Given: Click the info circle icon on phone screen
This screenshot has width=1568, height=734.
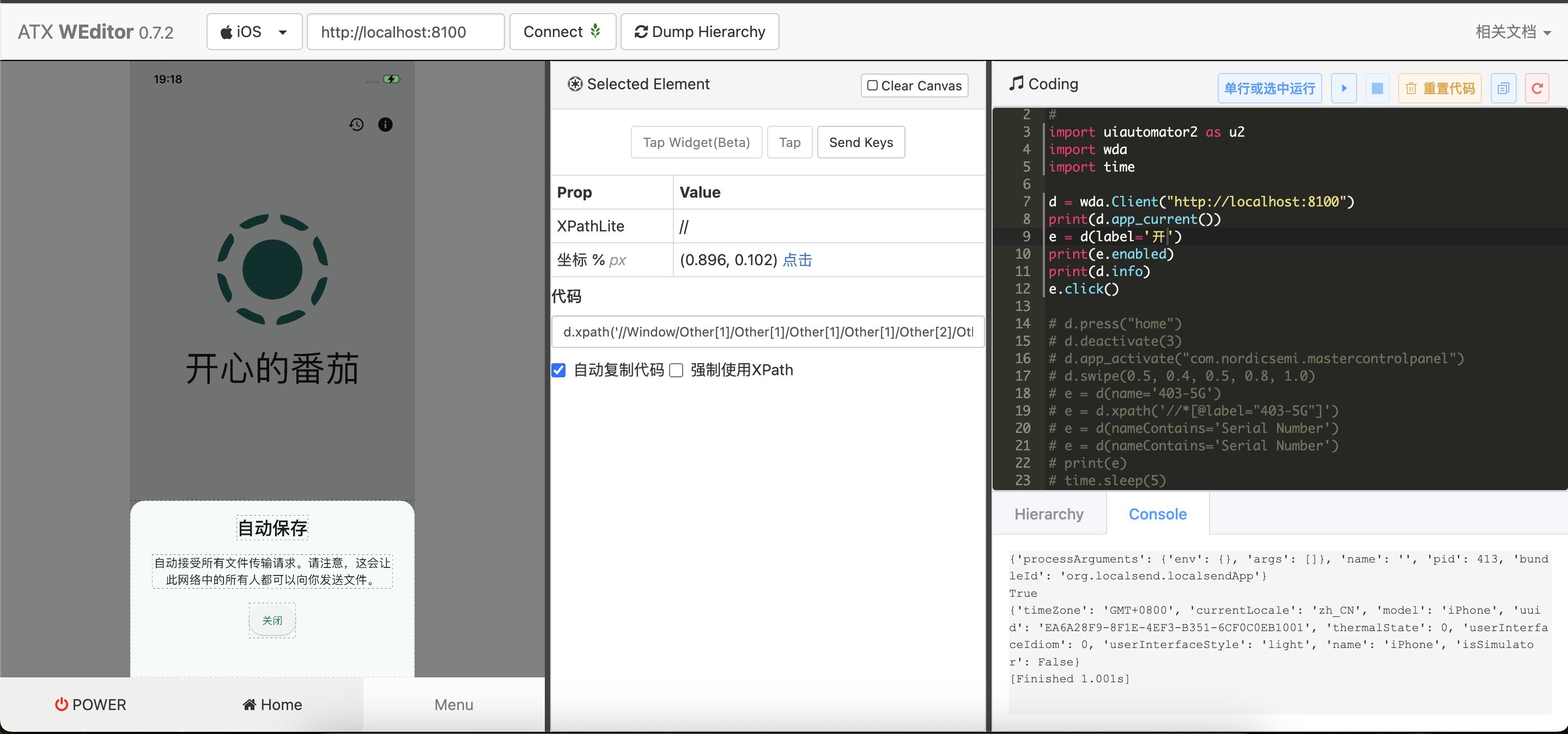Looking at the screenshot, I should 385,125.
